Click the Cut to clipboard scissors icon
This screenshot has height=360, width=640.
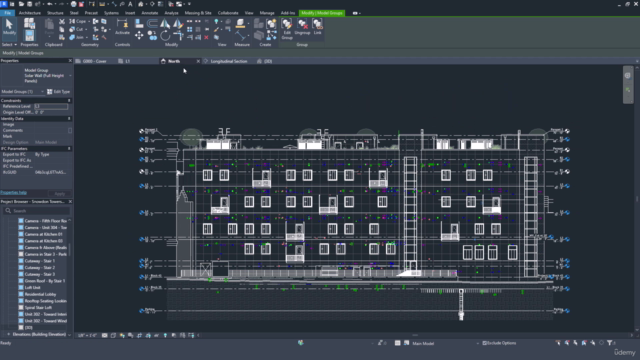62,21
